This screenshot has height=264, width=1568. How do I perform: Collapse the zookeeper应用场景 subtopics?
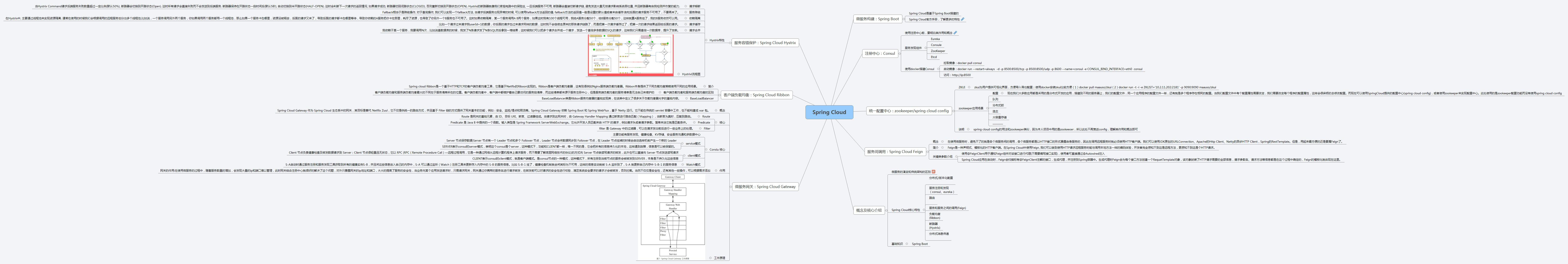[987, 108]
